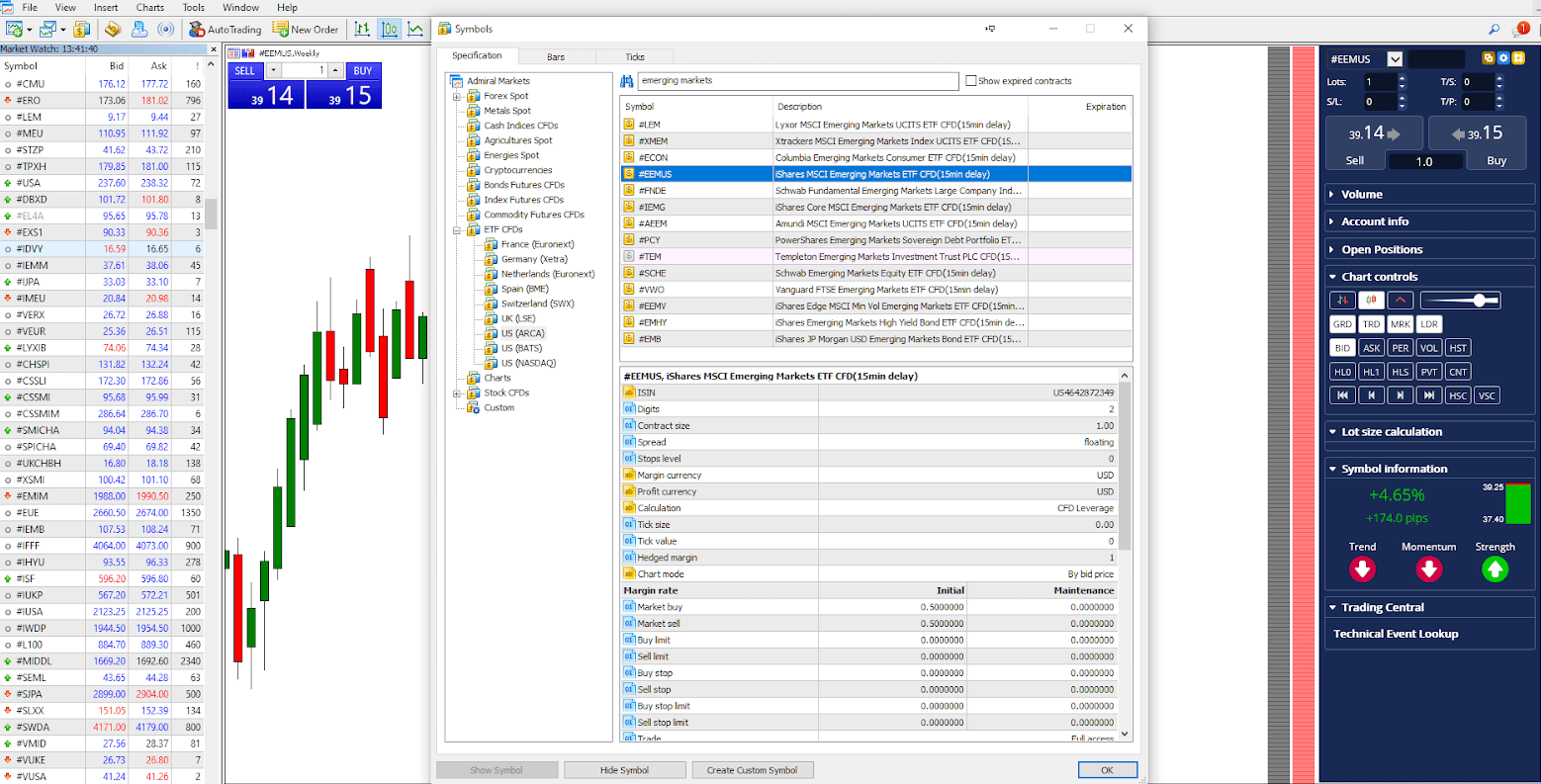Collapse the Chart controls section

click(x=1429, y=277)
